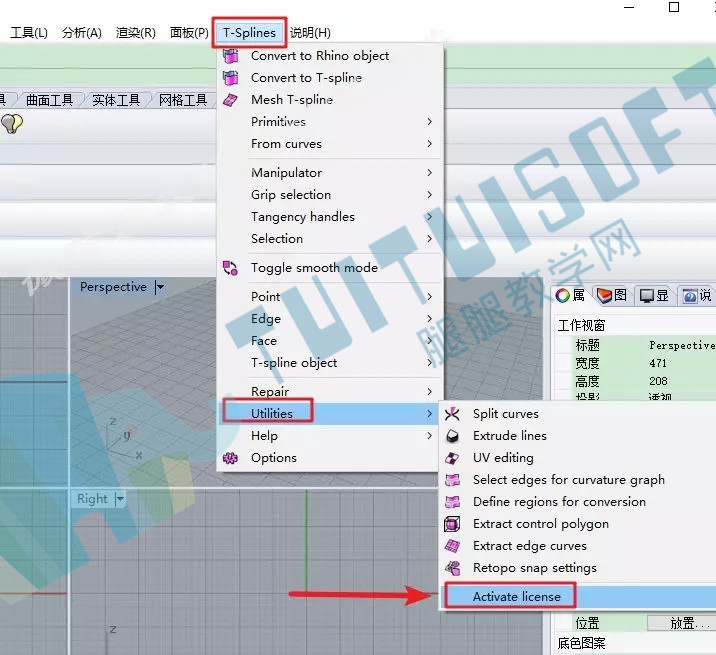
Task: Click the UV editing icon
Action: (x=452, y=458)
